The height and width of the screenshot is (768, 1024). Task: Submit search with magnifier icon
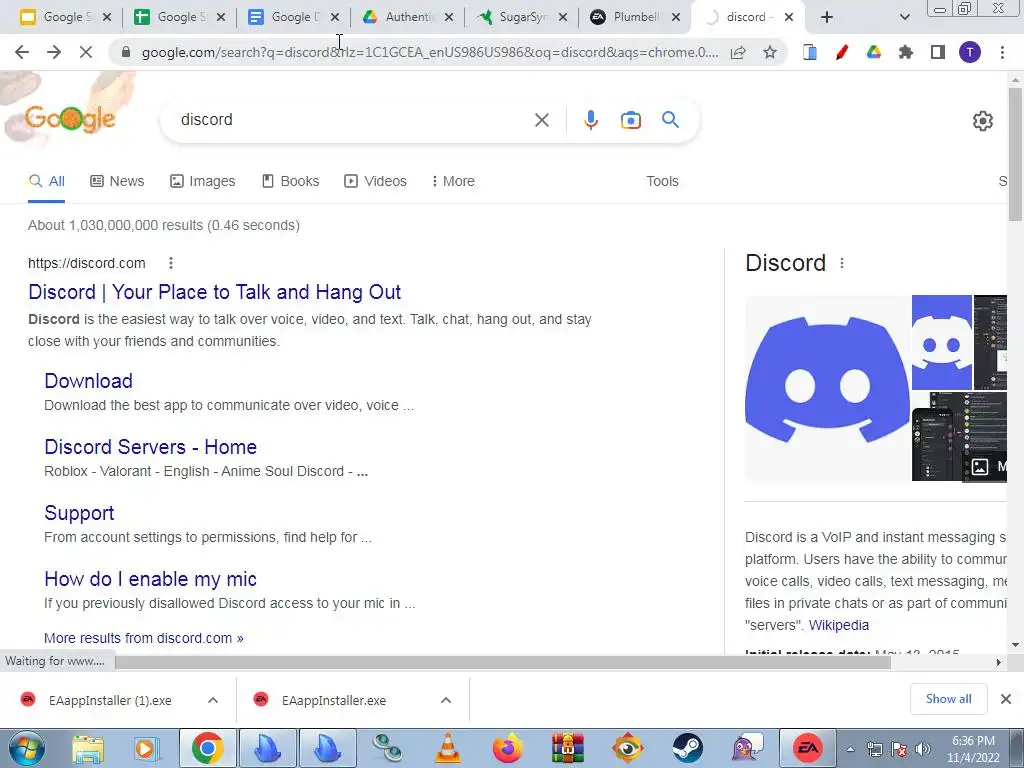670,120
